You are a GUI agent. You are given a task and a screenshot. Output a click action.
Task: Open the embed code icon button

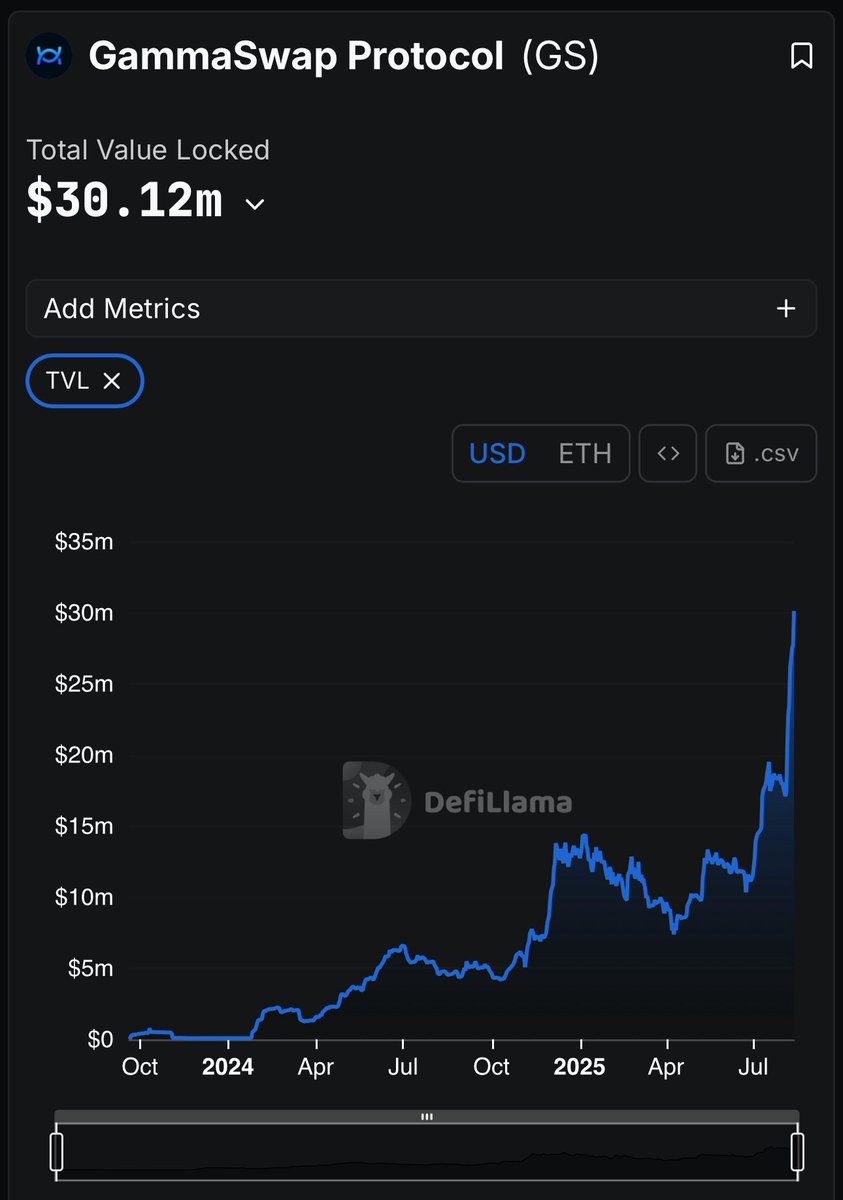pyautogui.click(x=668, y=453)
